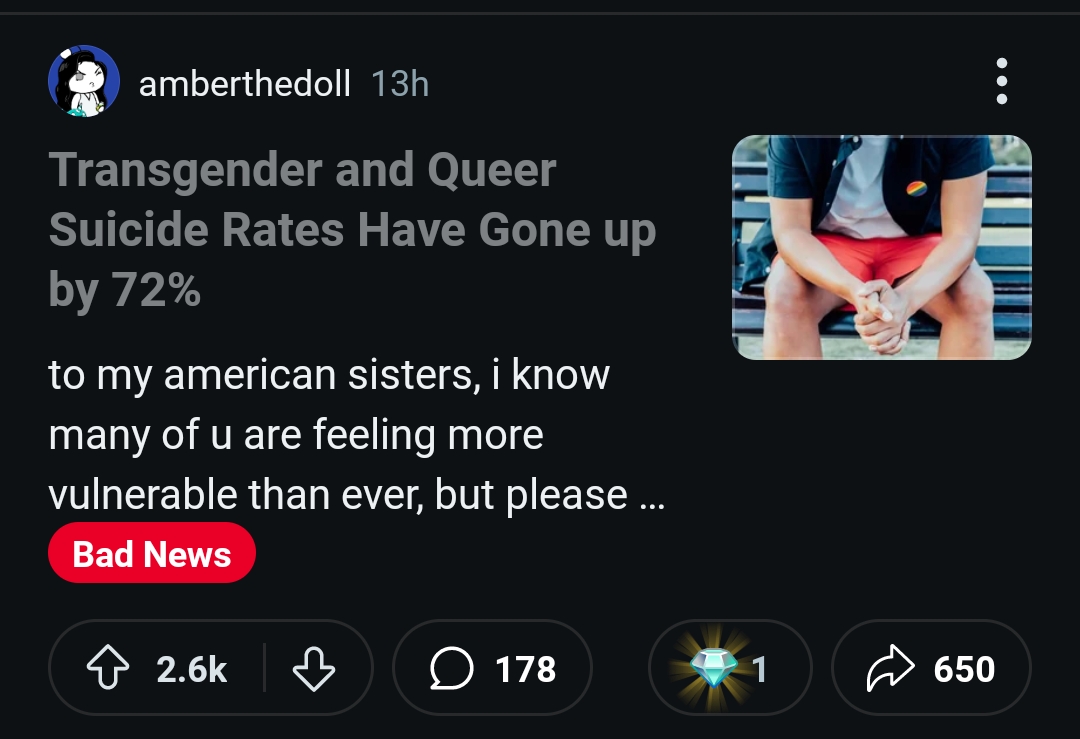
Task: Select the red Bad News flair tag
Action: pyautogui.click(x=152, y=553)
